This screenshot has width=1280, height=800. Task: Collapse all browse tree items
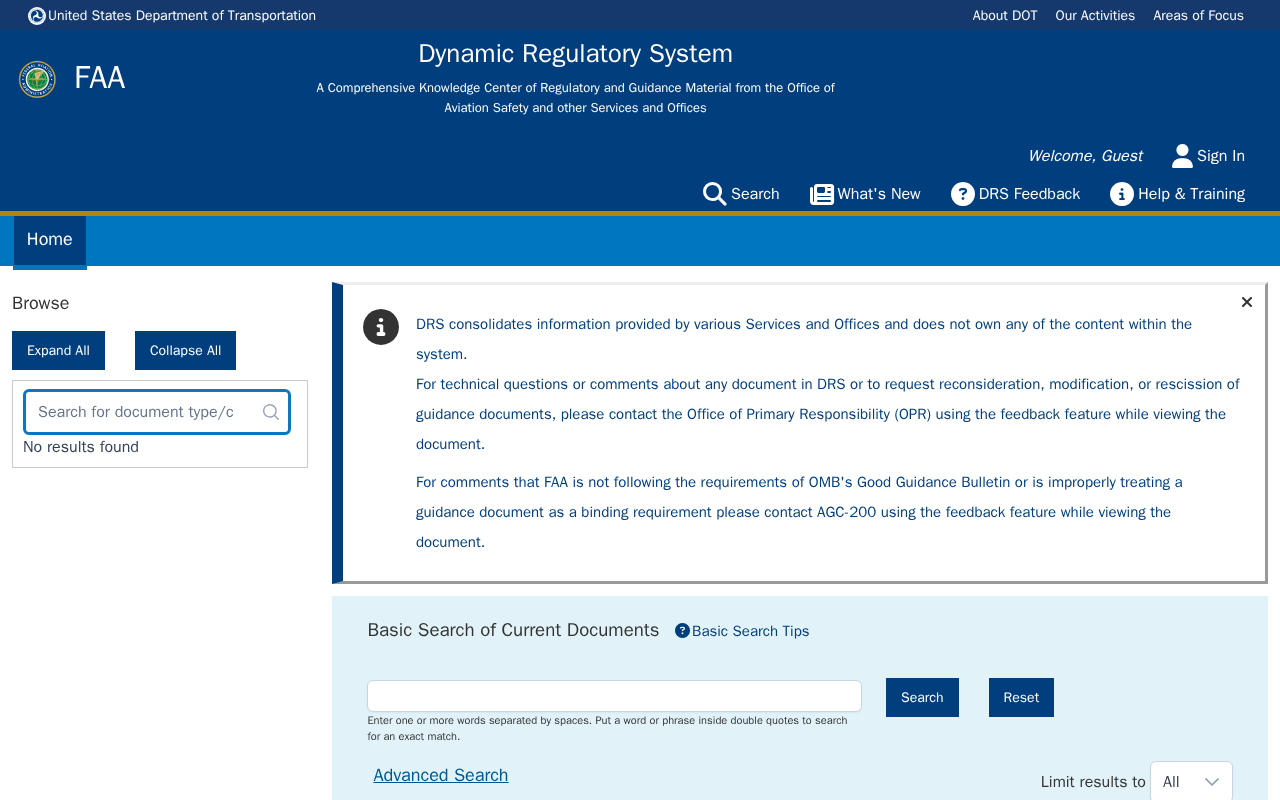[185, 350]
